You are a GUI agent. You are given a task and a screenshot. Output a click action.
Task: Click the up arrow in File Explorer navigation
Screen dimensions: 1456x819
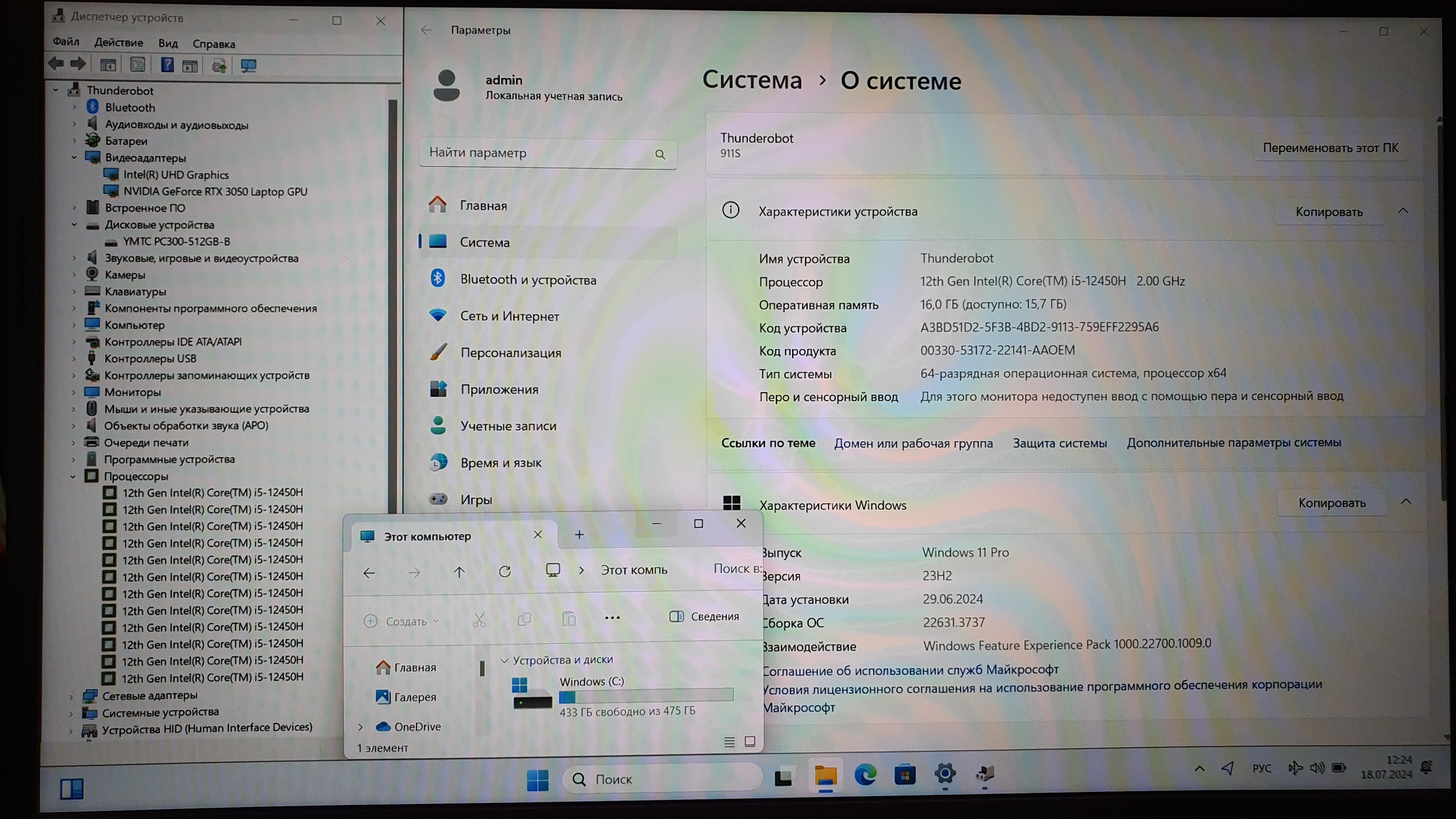pos(459,572)
